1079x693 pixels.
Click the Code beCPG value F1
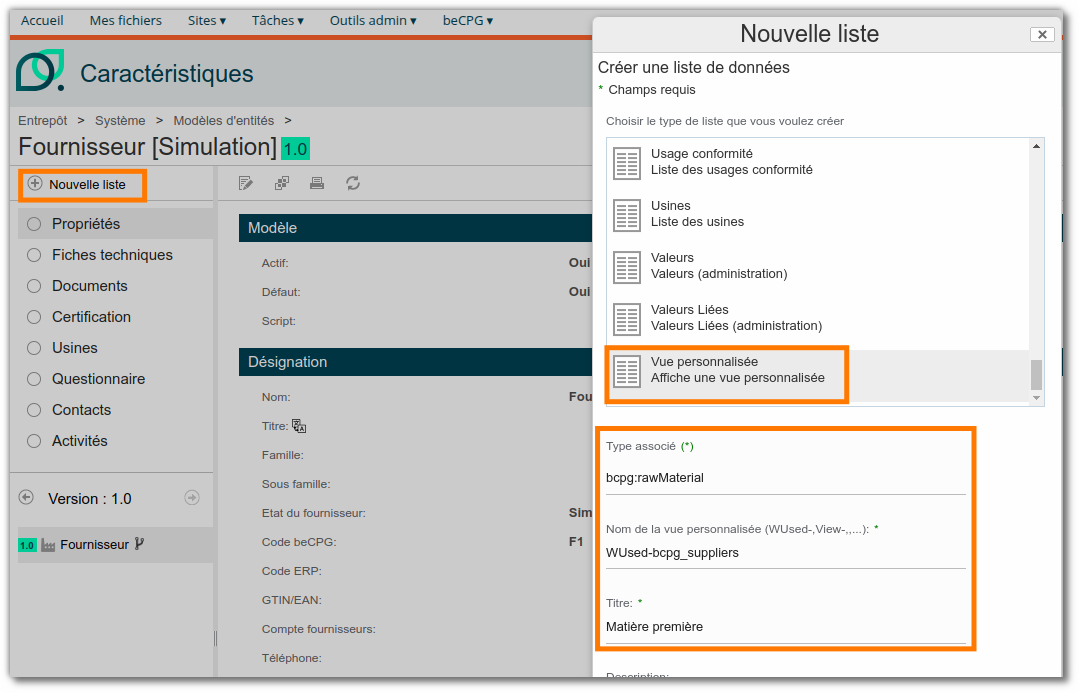pyautogui.click(x=576, y=542)
